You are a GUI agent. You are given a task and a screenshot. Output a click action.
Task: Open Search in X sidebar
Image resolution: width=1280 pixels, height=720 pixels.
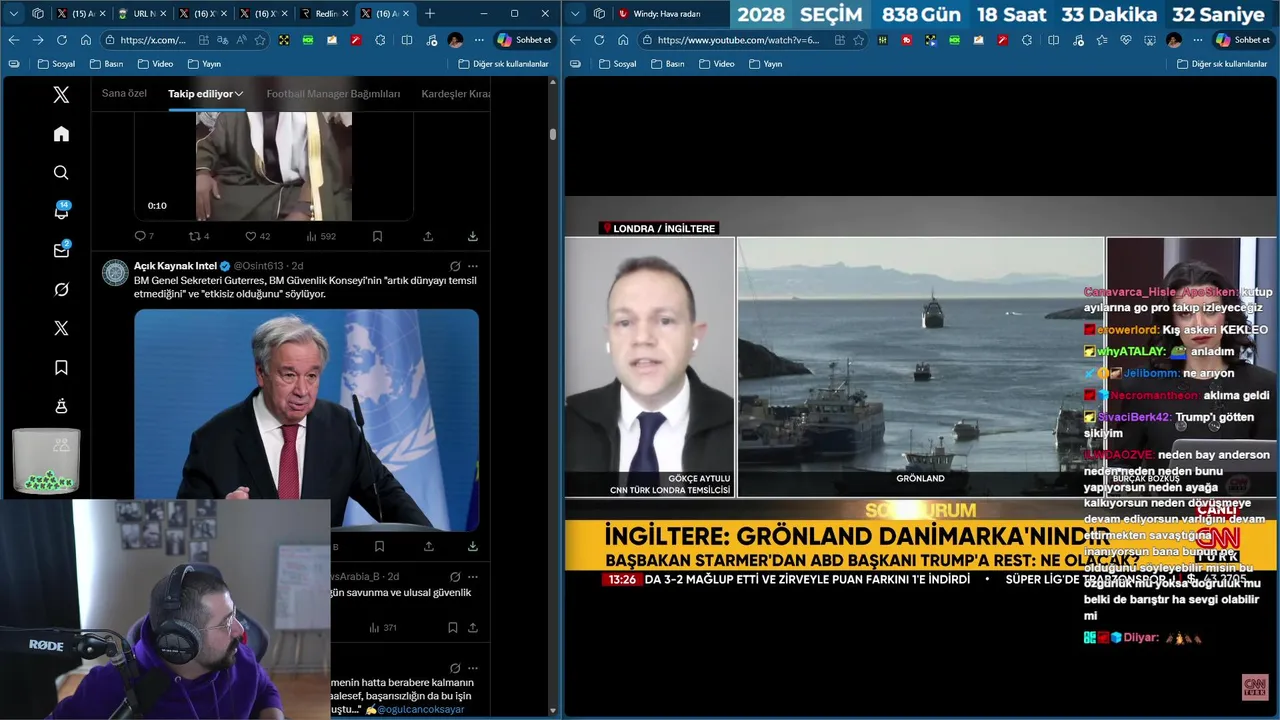click(x=61, y=173)
